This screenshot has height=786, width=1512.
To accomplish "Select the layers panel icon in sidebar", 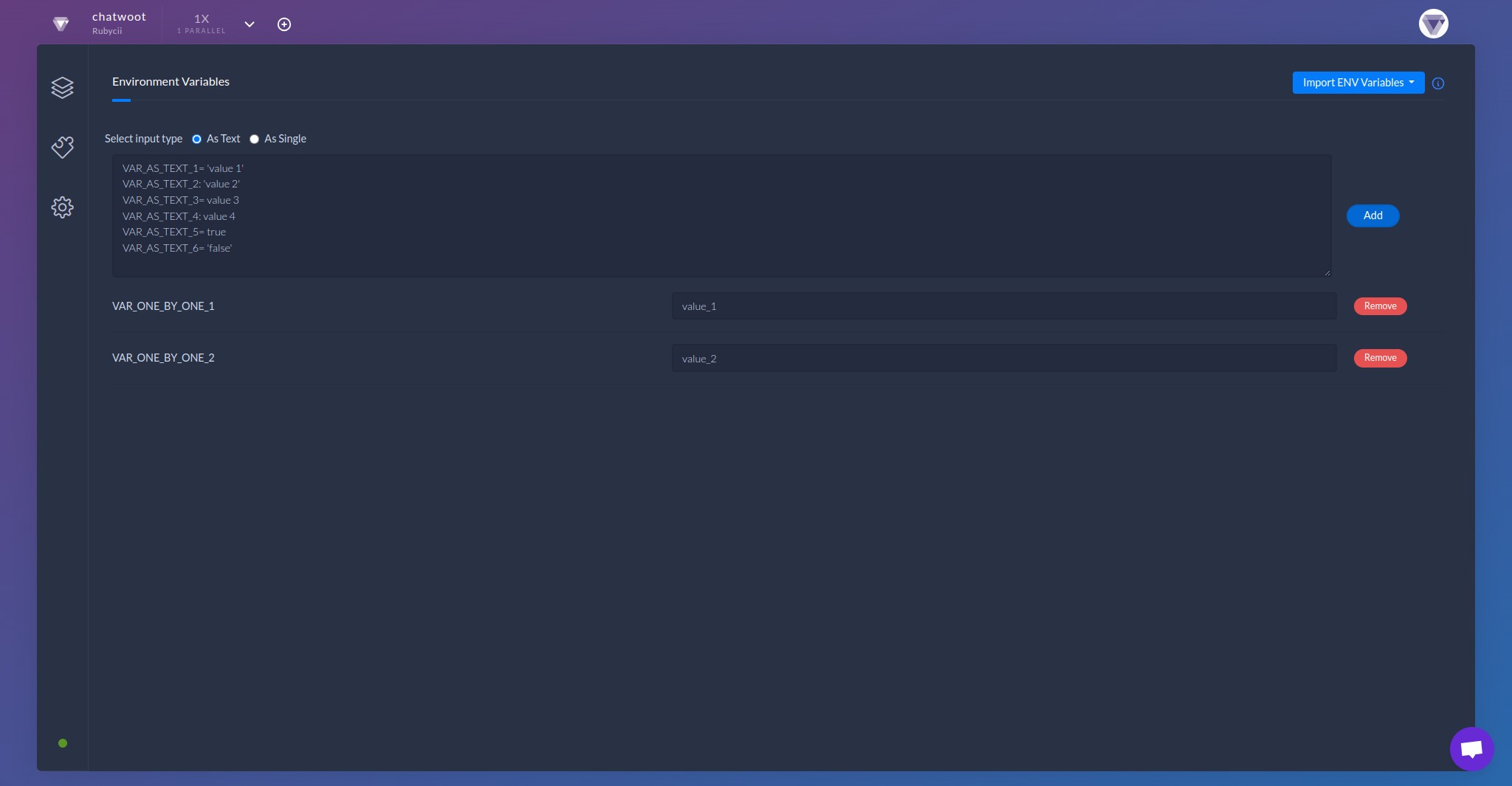I will tap(63, 87).
